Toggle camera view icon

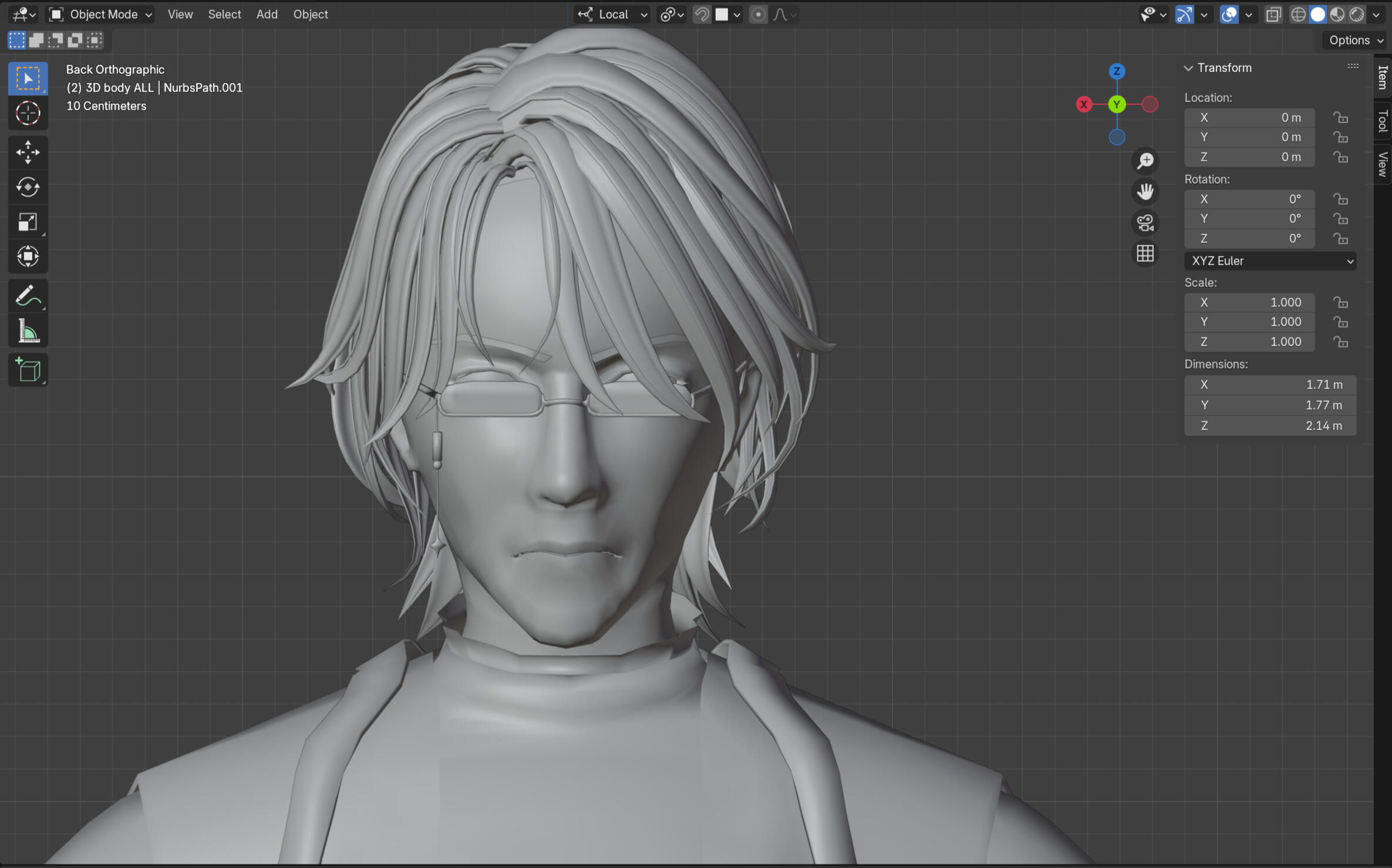pos(1145,223)
